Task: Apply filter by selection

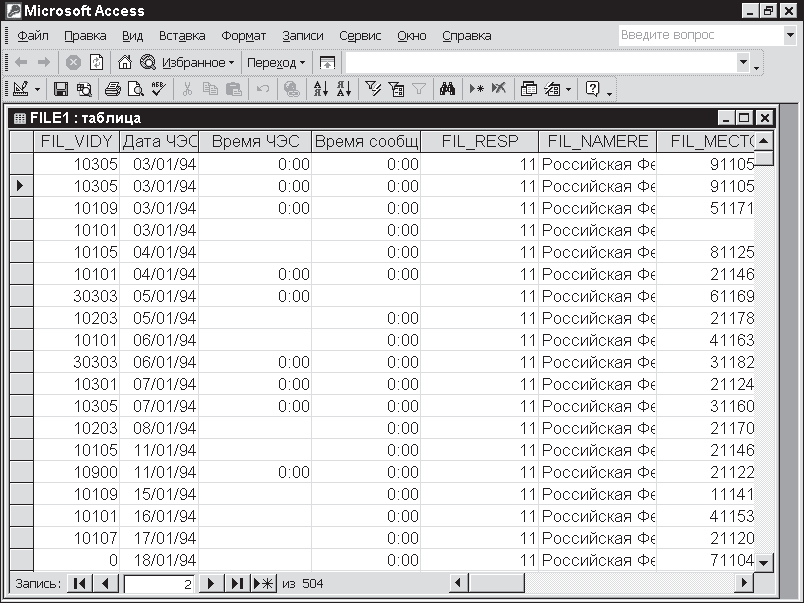Action: 373,89
